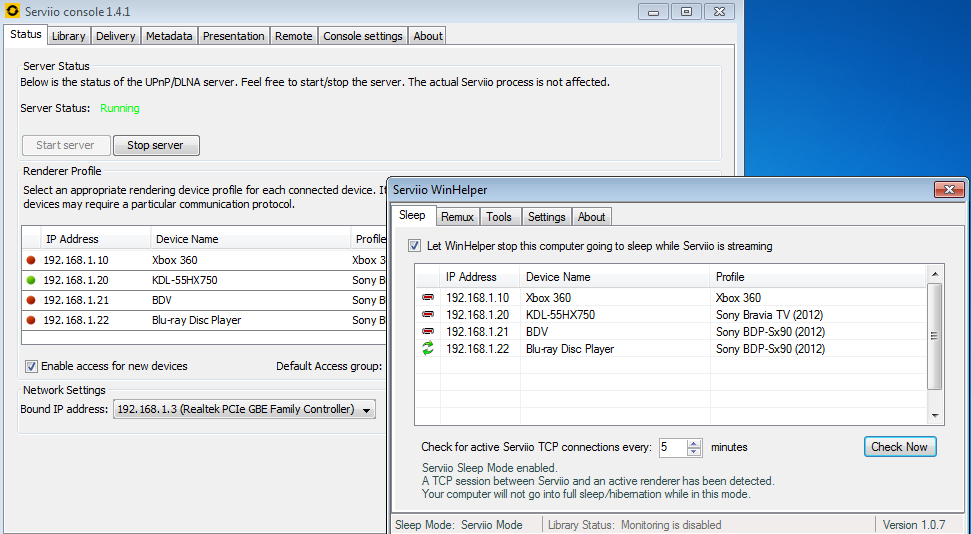Click red status dot beside 192.168.1.22
971x534 pixels.
pos(32,320)
